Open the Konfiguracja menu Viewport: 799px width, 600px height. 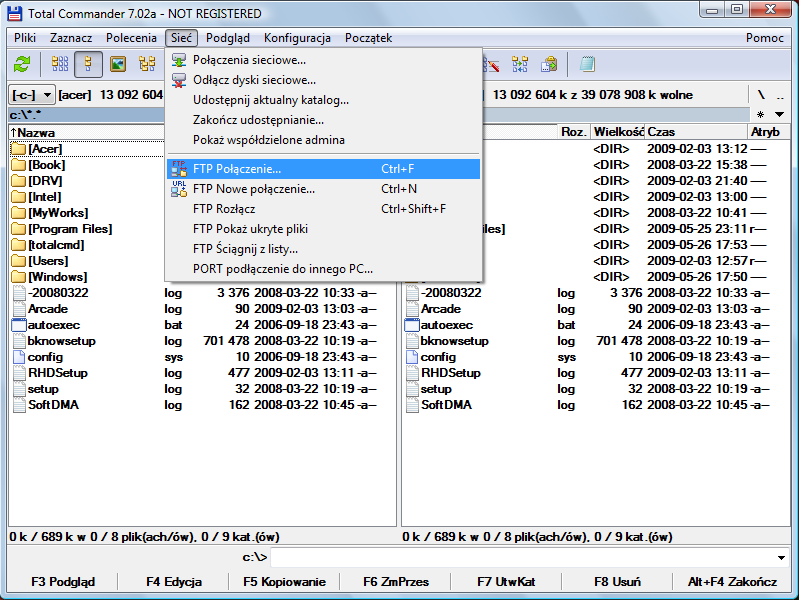pos(297,38)
